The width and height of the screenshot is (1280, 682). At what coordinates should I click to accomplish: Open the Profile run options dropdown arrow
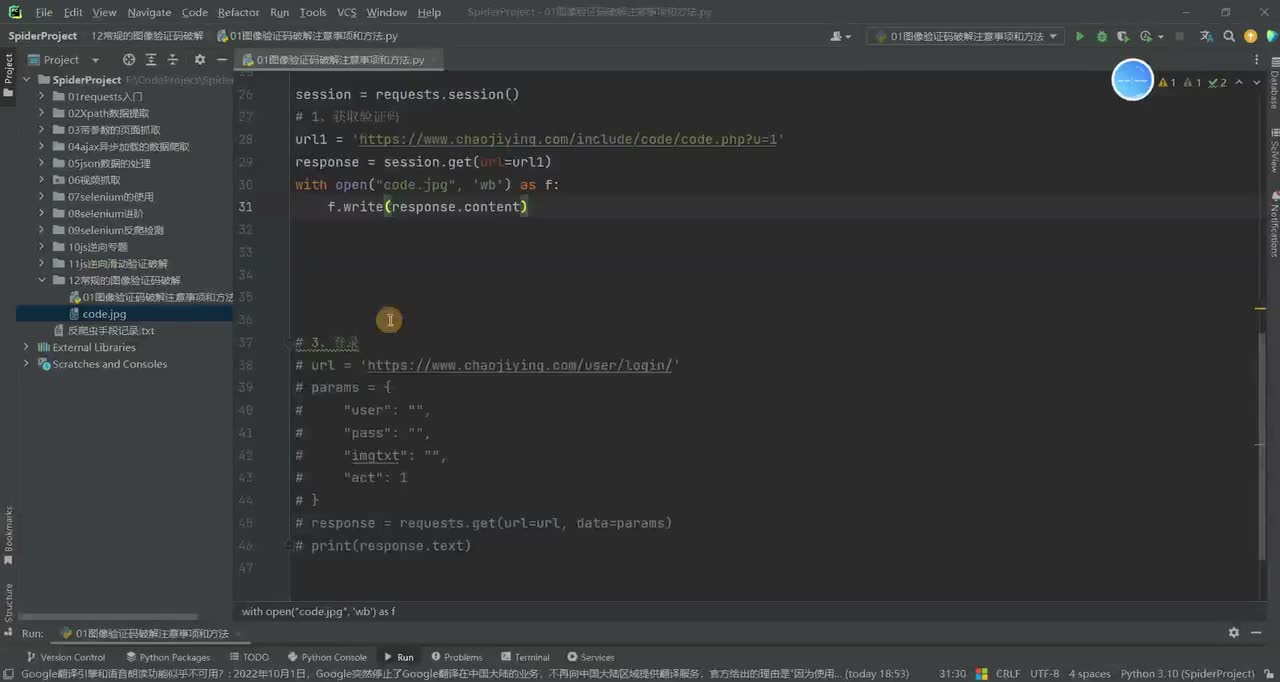click(1159, 37)
